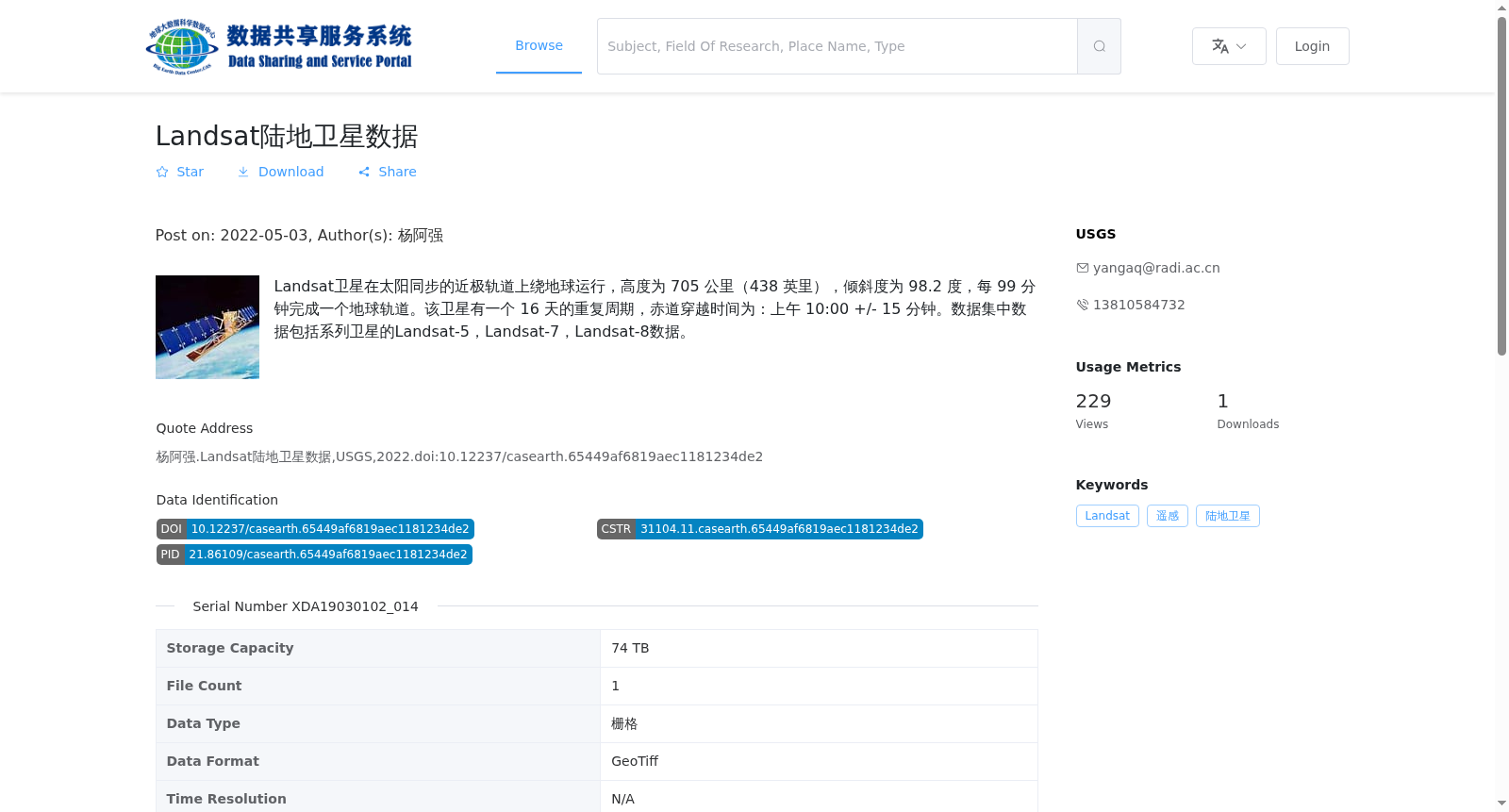Click the Time Resolution N/A value
Screen dimensions: 1509x812
click(622, 799)
